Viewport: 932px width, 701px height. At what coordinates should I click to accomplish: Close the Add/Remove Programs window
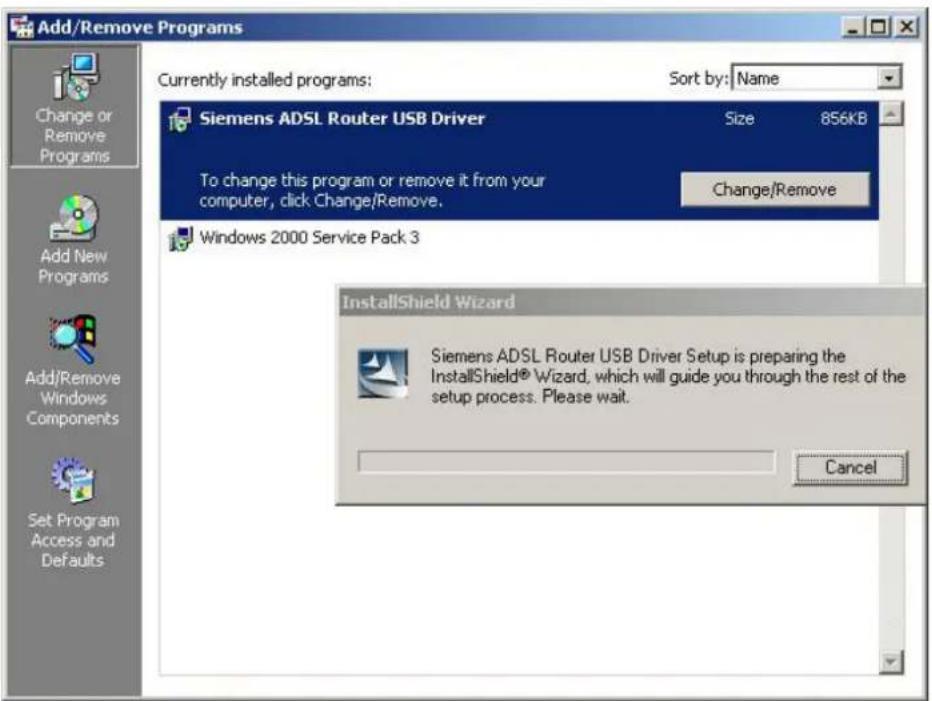pyautogui.click(x=906, y=27)
